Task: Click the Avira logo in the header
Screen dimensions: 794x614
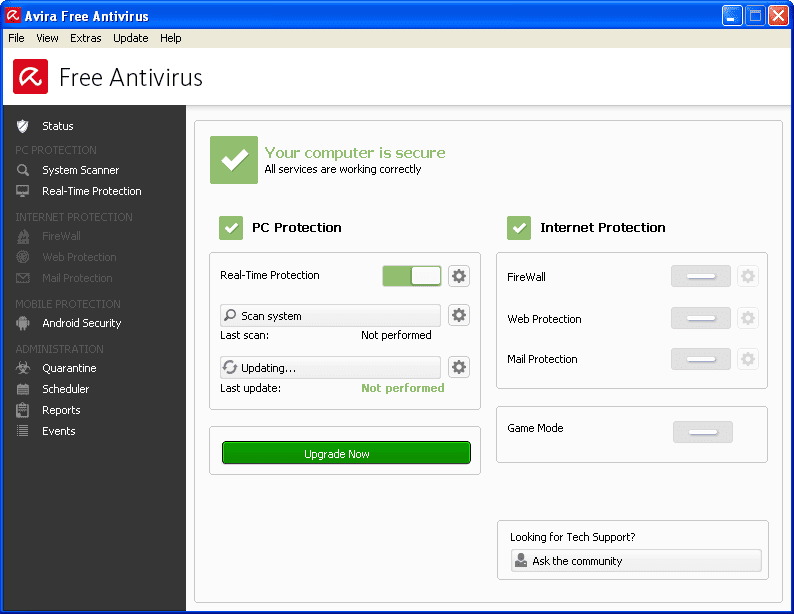Action: (30, 76)
